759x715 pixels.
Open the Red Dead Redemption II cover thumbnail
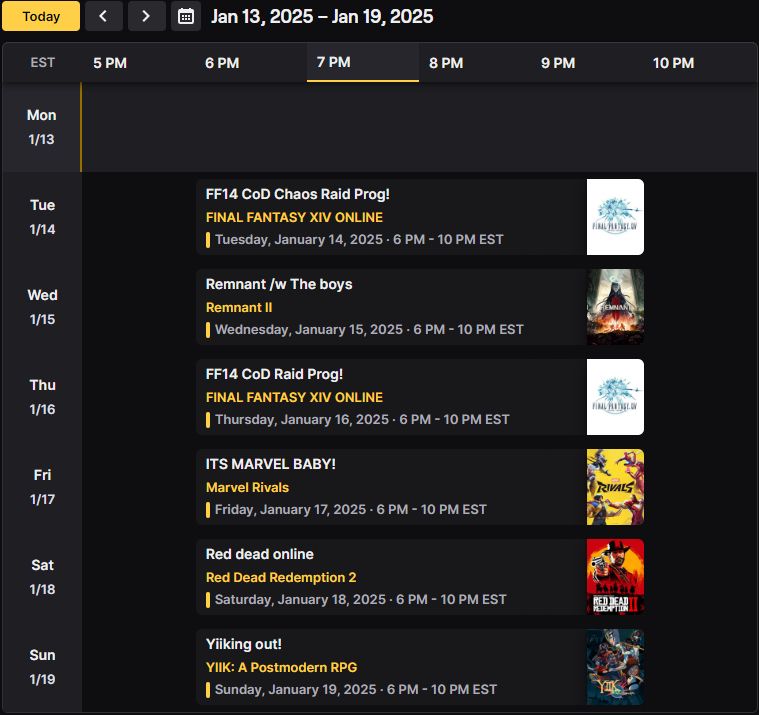615,577
